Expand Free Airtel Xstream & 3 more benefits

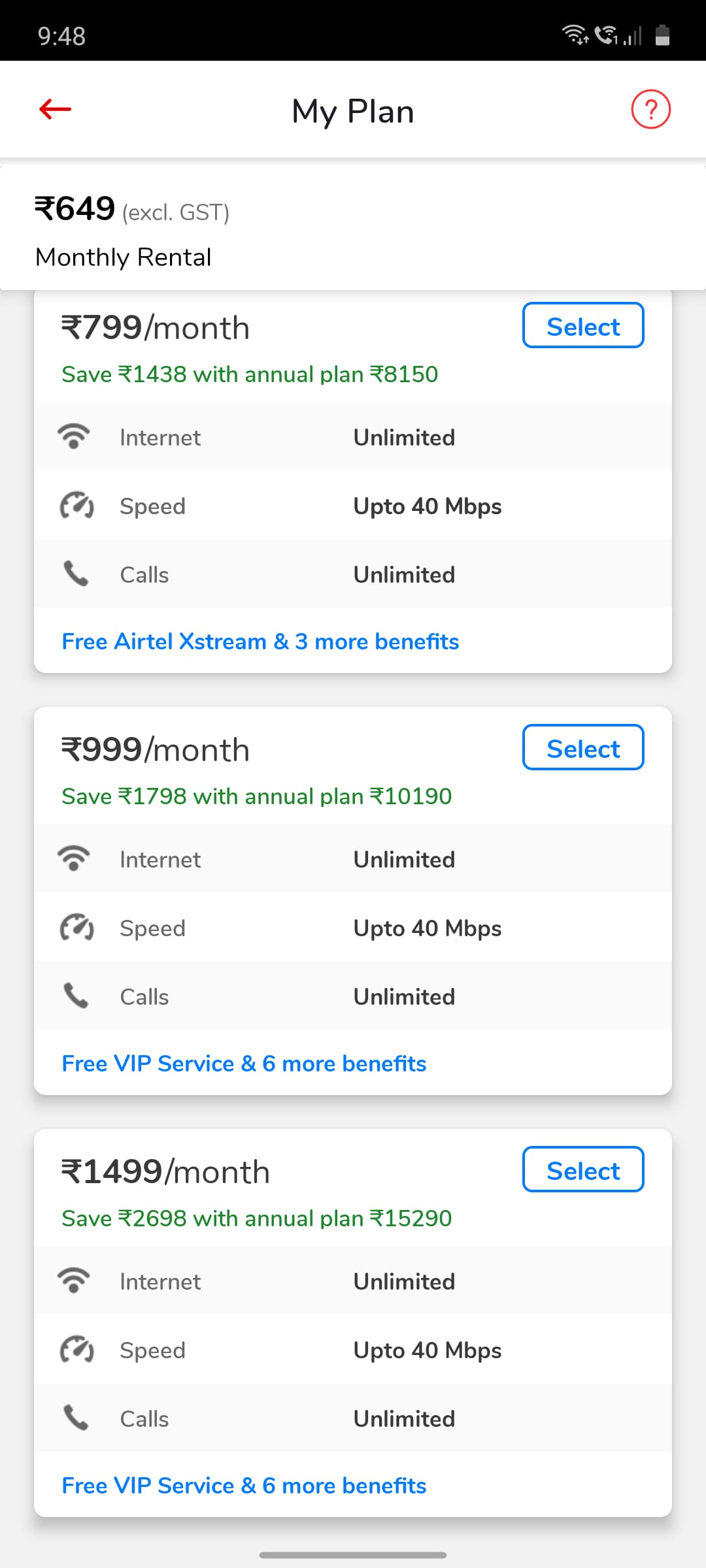tap(260, 642)
